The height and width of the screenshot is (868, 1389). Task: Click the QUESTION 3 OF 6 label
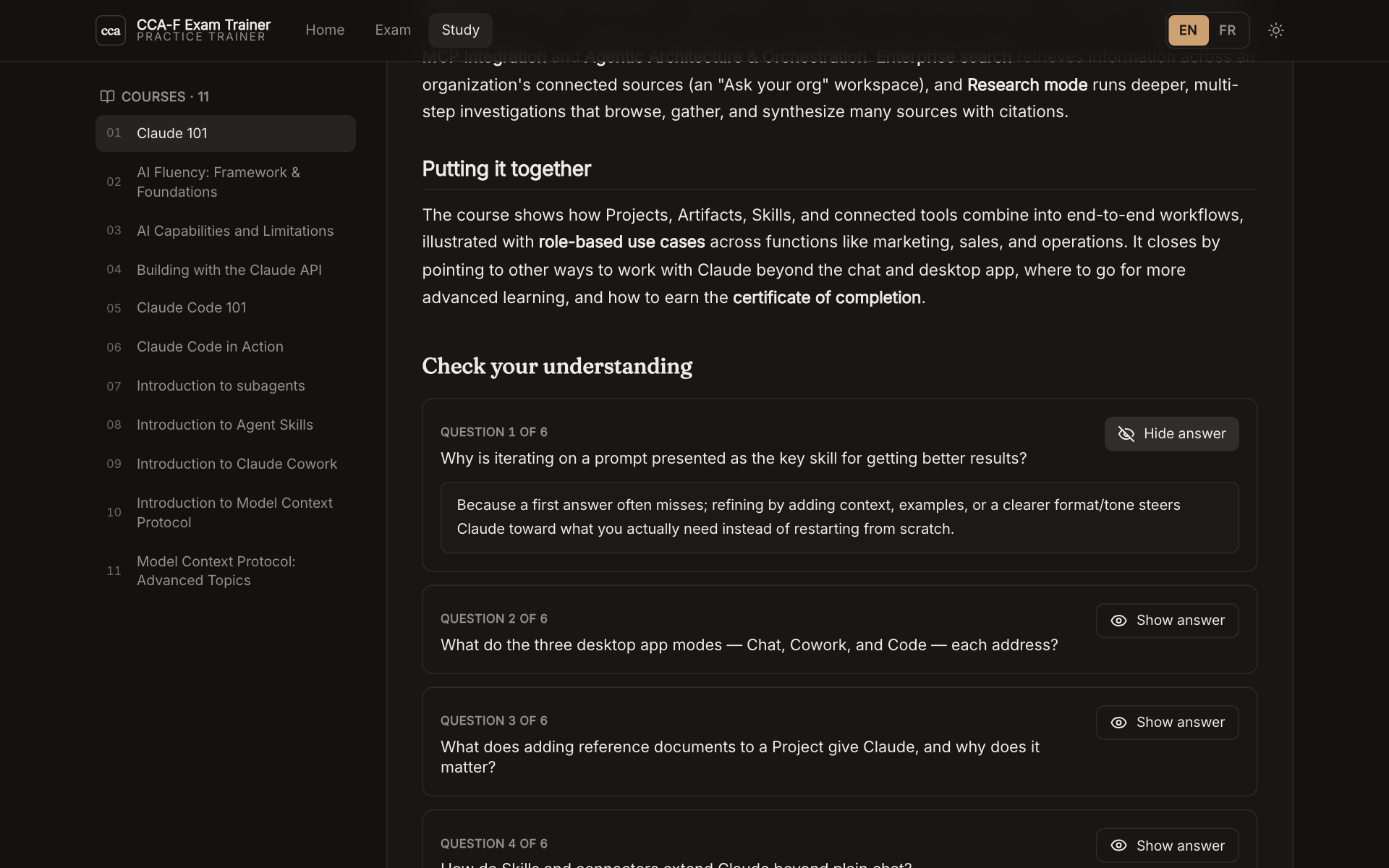494,721
